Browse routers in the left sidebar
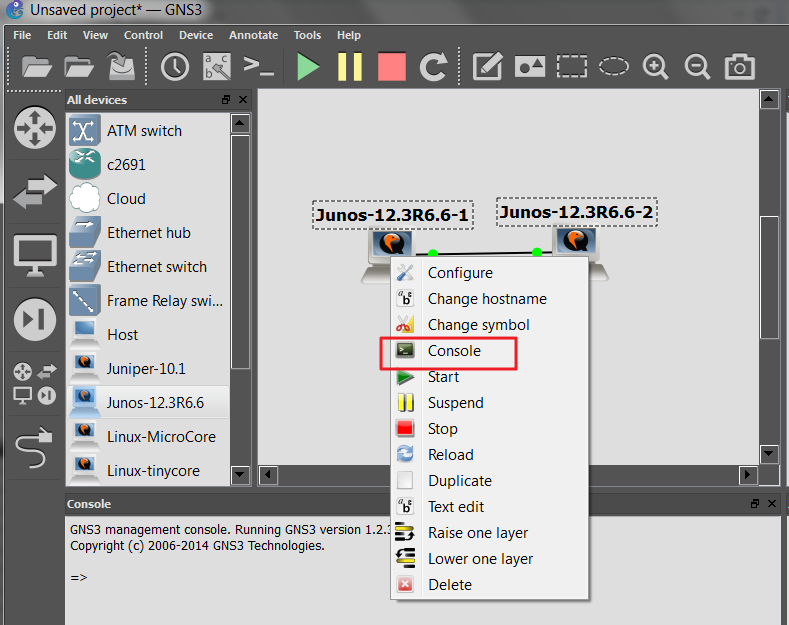This screenshot has height=625, width=789. coord(35,127)
